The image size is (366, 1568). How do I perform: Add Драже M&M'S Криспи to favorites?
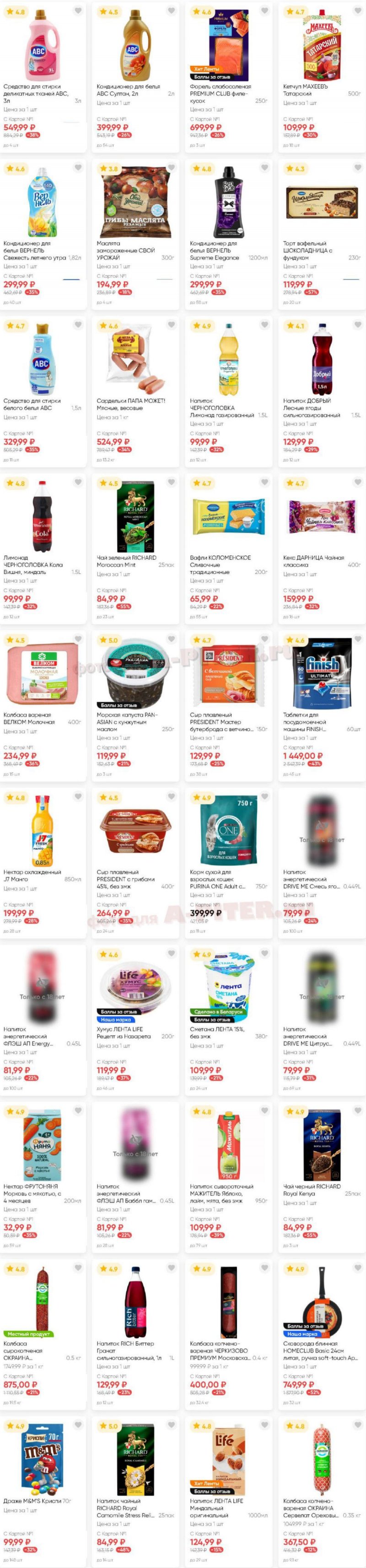pos(78,1425)
